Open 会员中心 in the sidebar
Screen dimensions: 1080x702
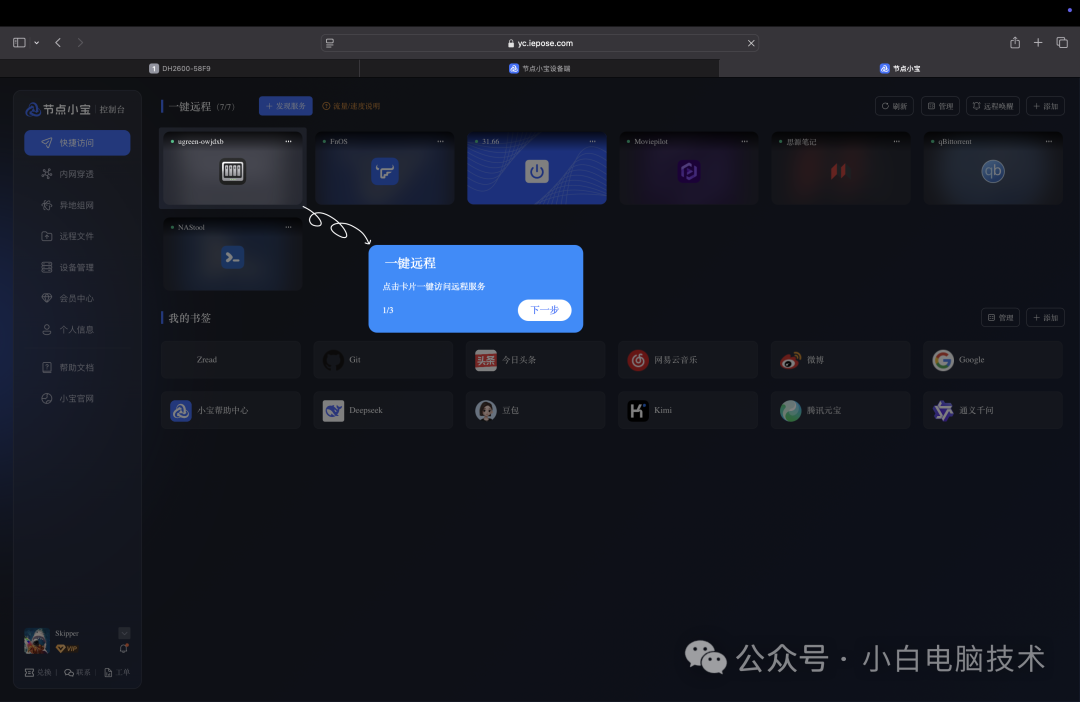[x=77, y=298]
